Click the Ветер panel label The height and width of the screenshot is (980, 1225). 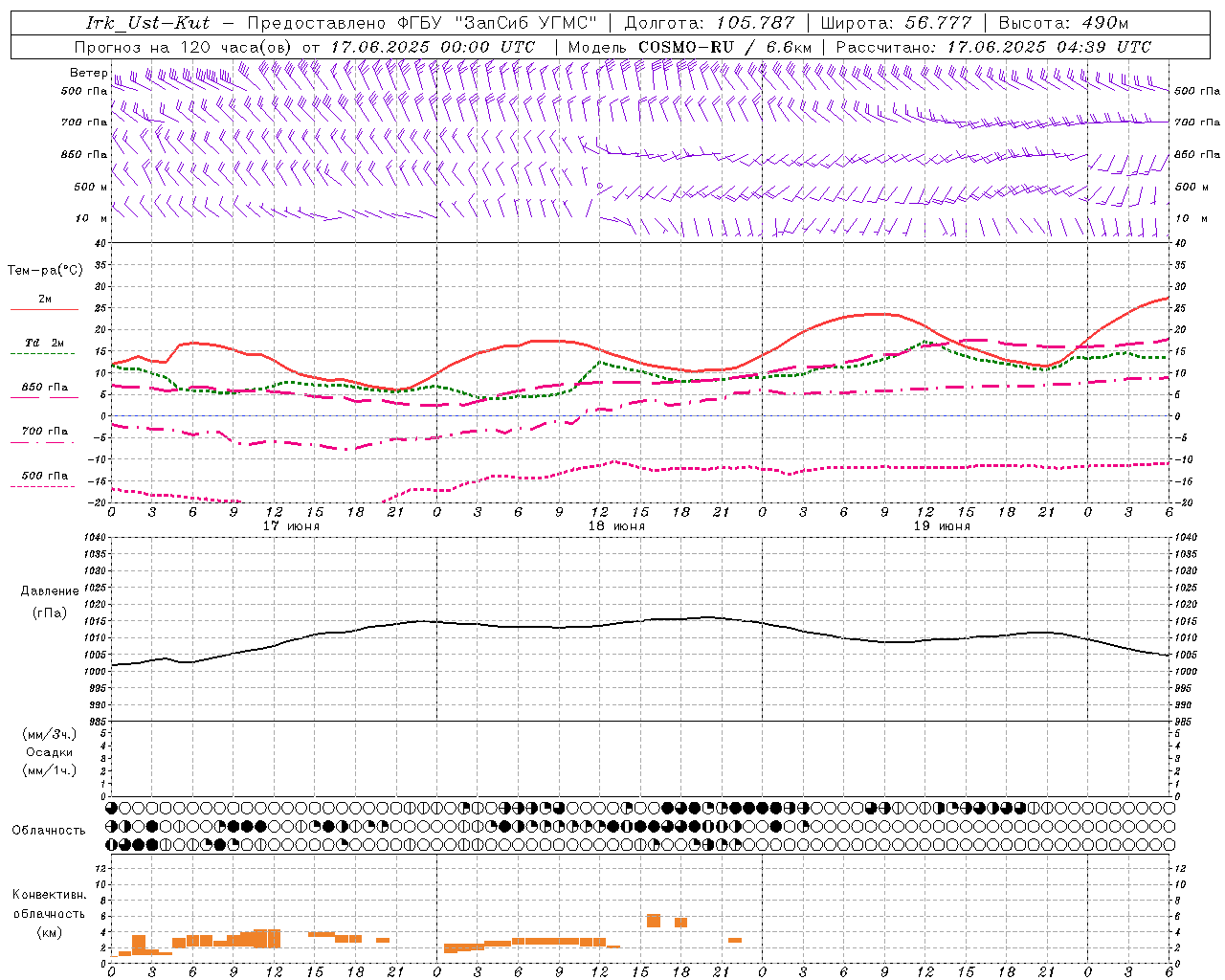88,73
